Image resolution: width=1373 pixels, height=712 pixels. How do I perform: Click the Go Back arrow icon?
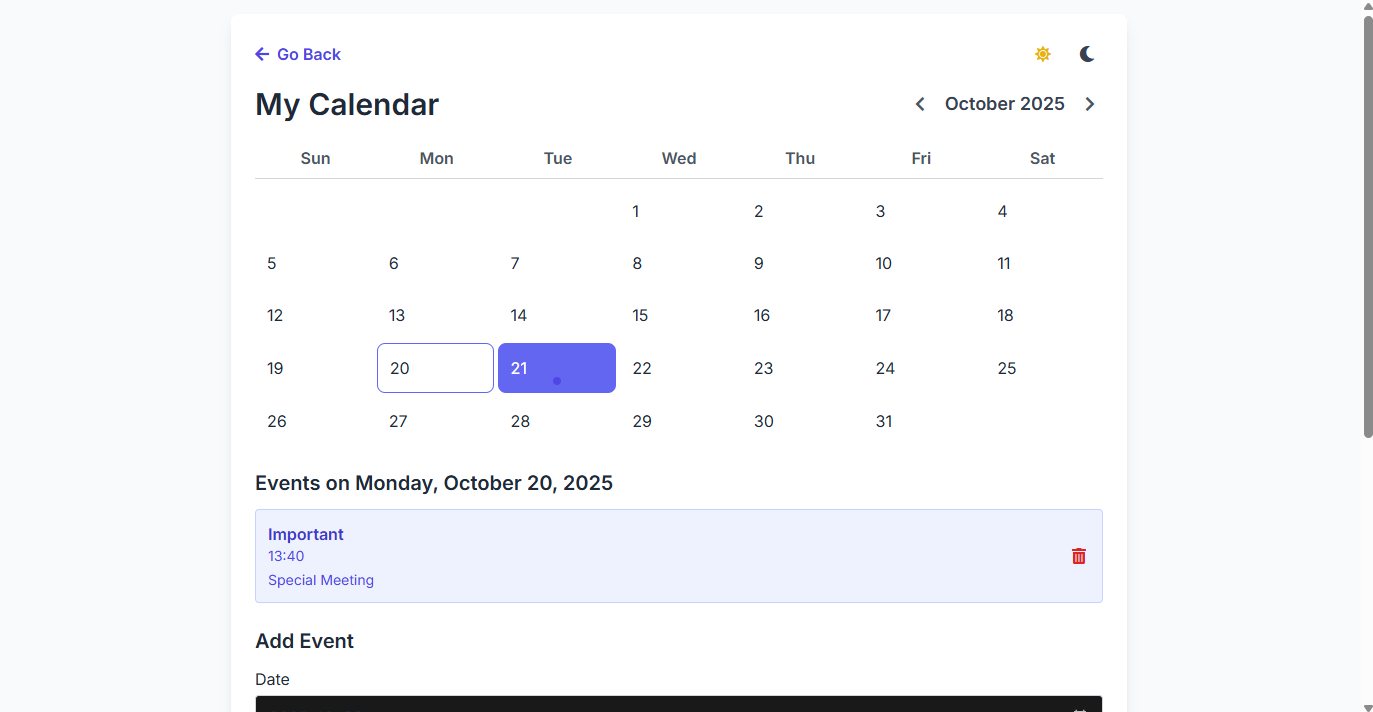[x=262, y=54]
